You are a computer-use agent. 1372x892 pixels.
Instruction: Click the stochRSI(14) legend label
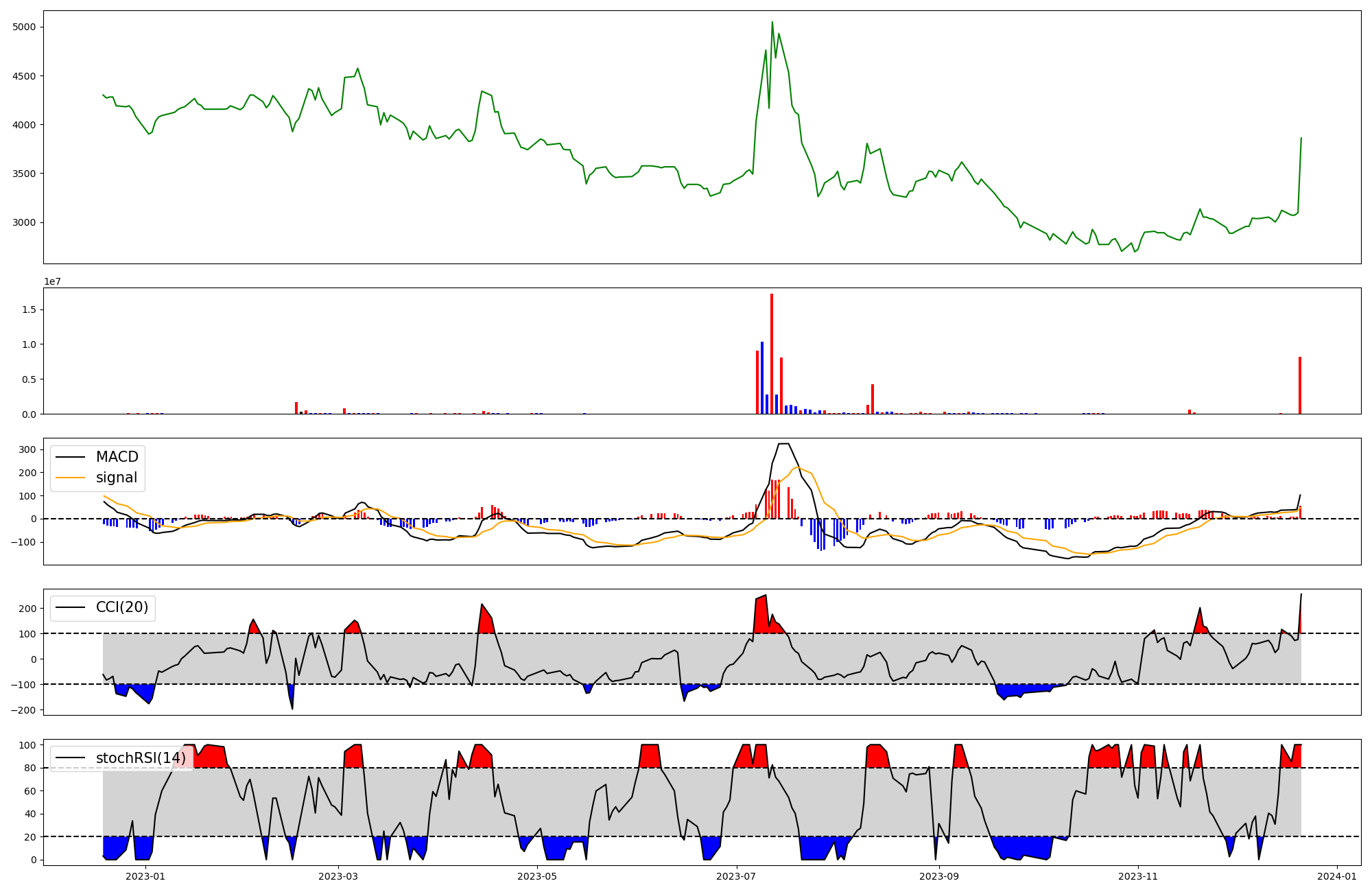point(141,758)
